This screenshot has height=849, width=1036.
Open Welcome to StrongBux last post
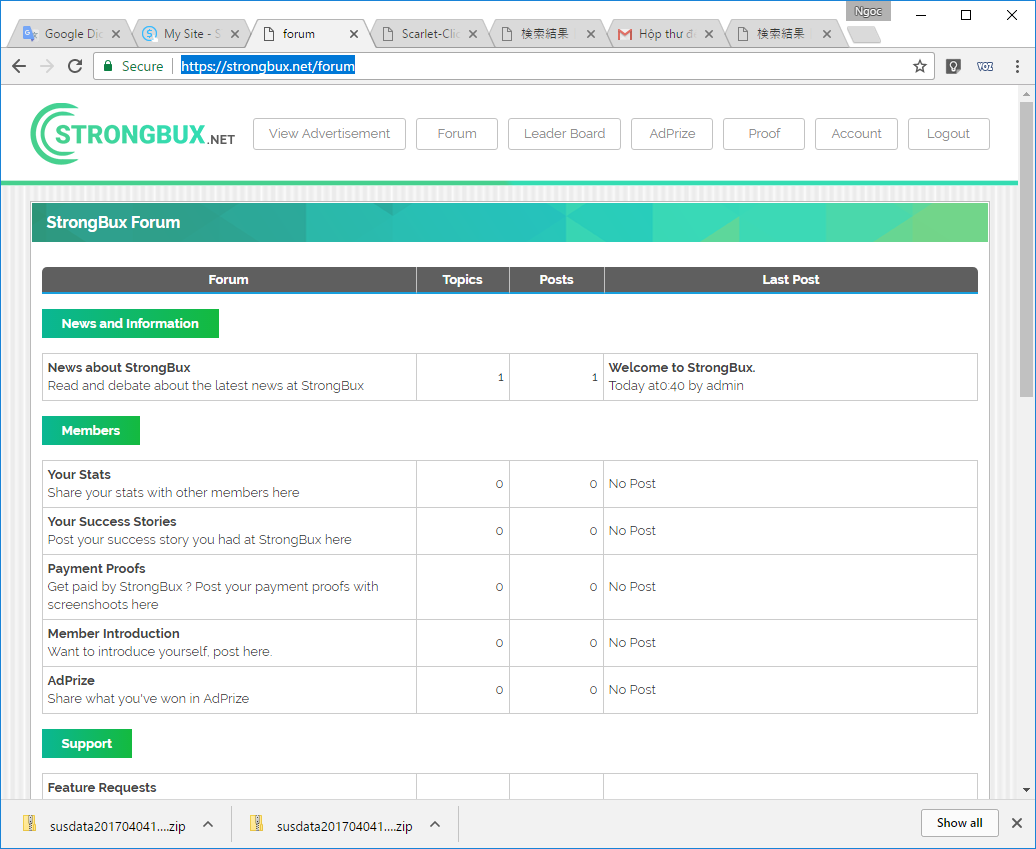[x=682, y=367]
